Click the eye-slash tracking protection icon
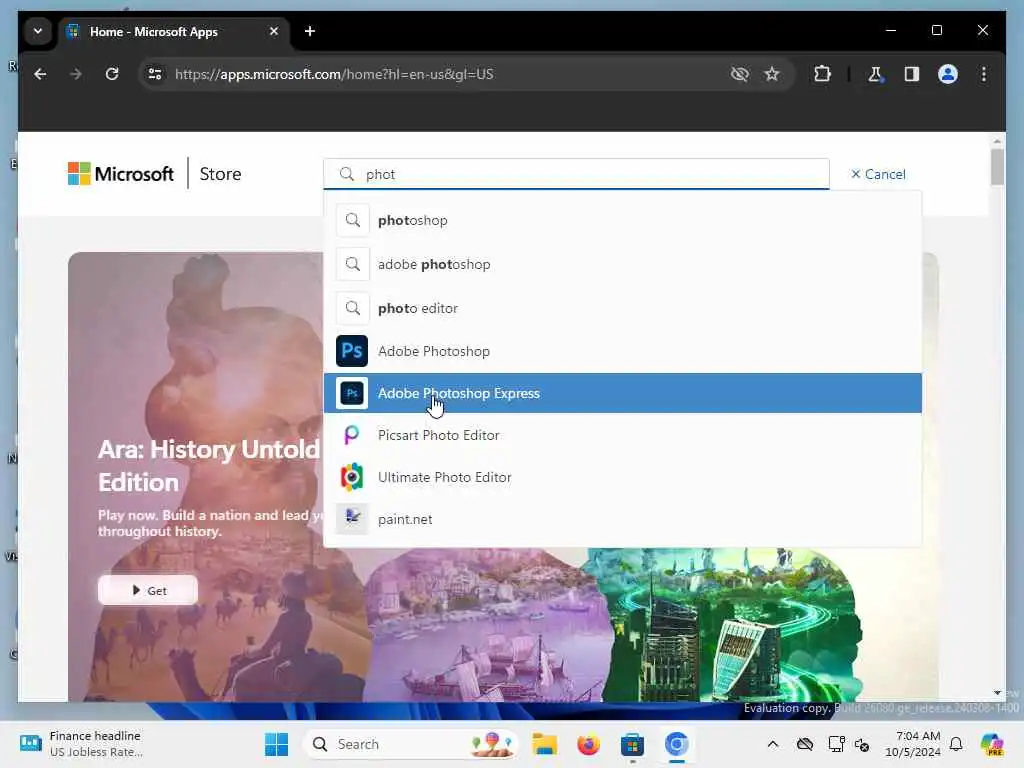 [x=739, y=74]
